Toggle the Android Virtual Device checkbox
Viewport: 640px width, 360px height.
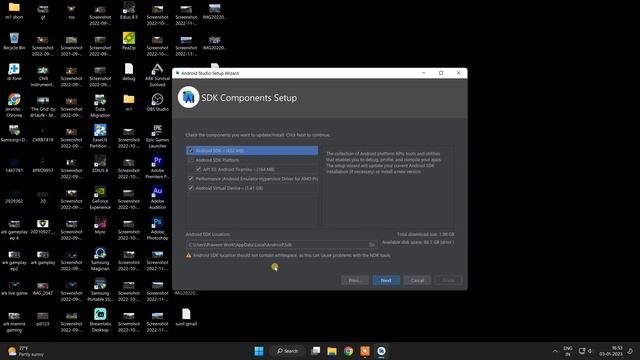pos(191,188)
